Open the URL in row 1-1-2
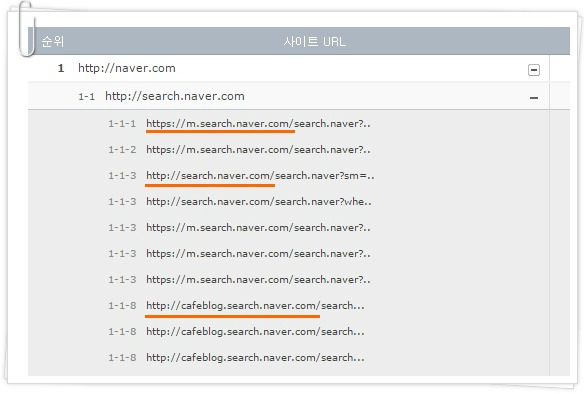This screenshot has width=584, height=394. pyautogui.click(x=258, y=150)
